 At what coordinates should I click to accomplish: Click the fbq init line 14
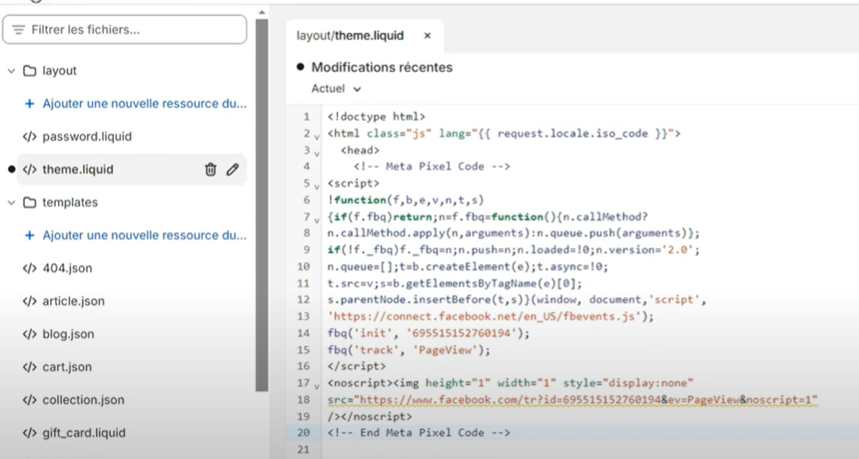pyautogui.click(x=428, y=333)
